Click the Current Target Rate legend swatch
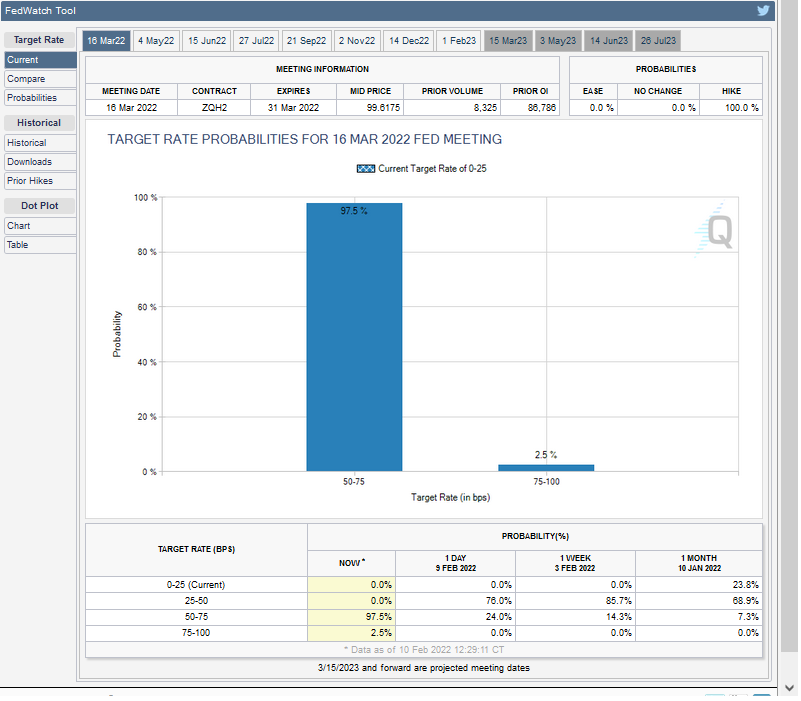Image resolution: width=801 pixels, height=701 pixels. pyautogui.click(x=366, y=169)
